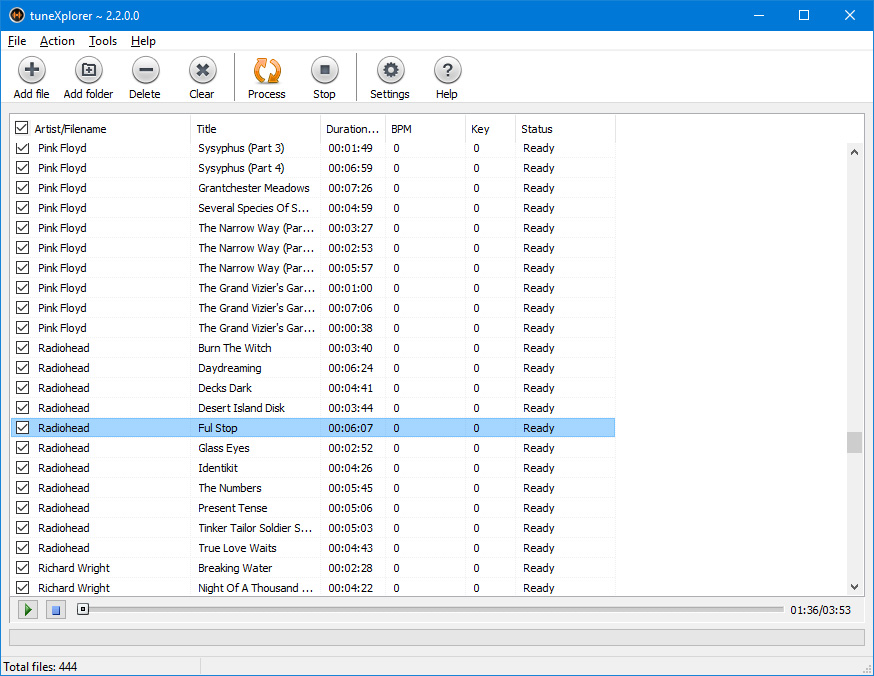874x676 pixels.
Task: Sort by the BPM column header
Action: (425, 129)
